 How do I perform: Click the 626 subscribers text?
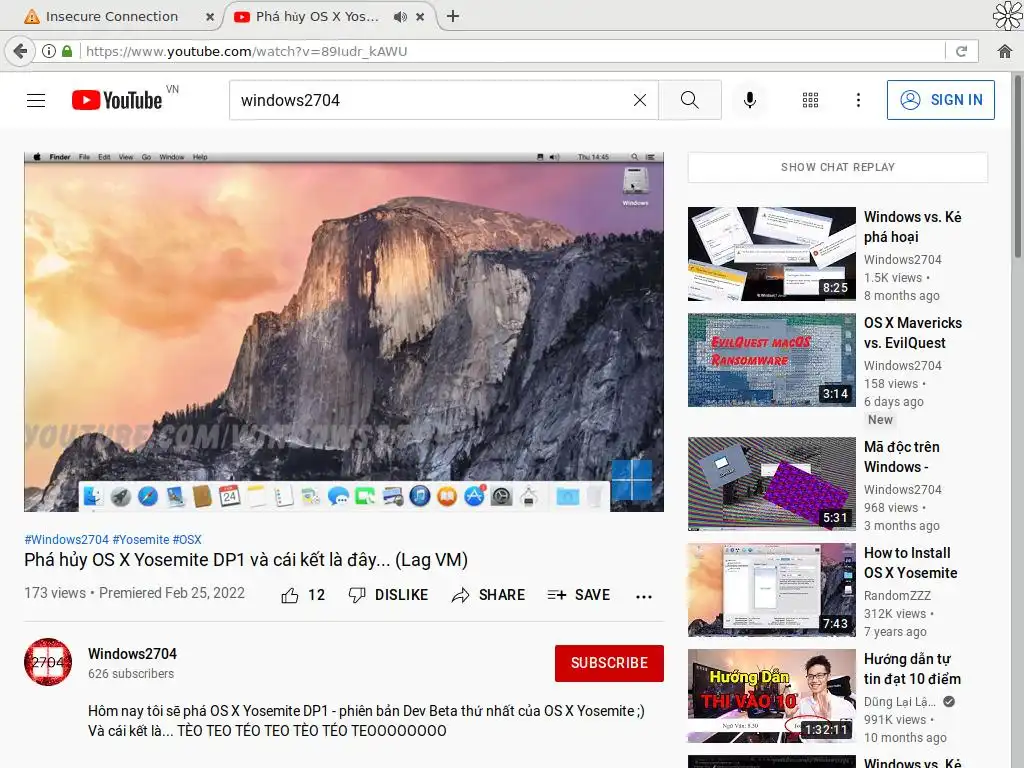(x=131, y=674)
